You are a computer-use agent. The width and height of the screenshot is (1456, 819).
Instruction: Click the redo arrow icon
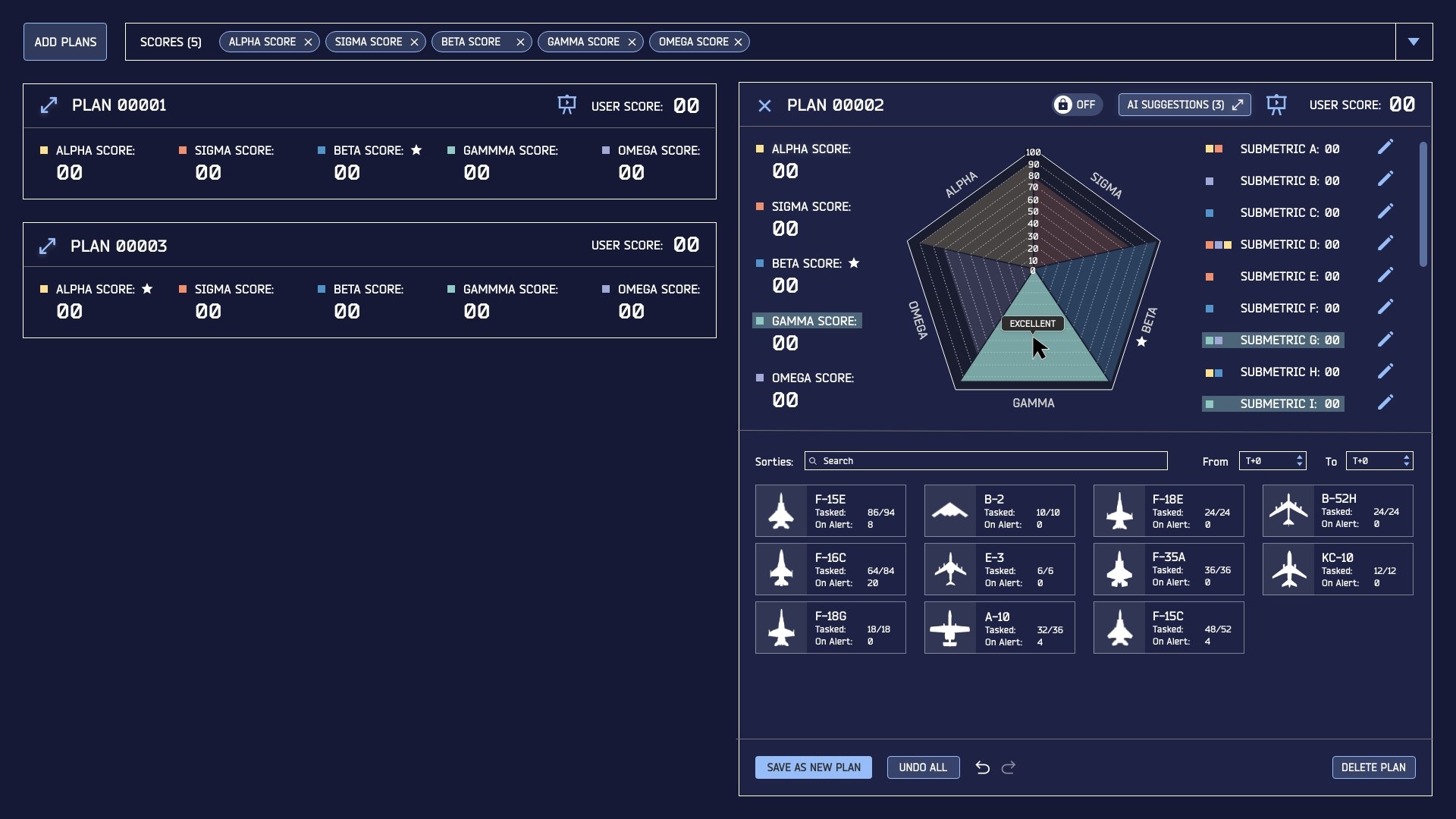(x=1009, y=767)
